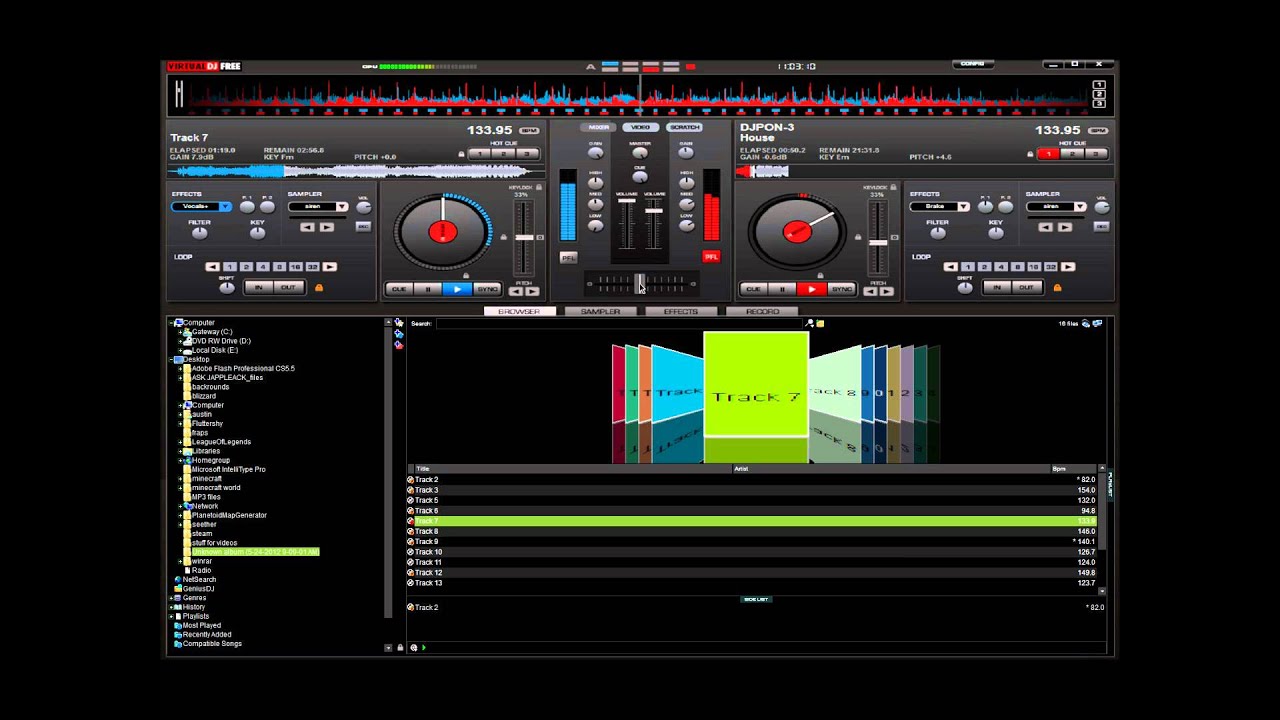Click the left deck BPM tap button
The image size is (1280, 720).
(x=529, y=131)
